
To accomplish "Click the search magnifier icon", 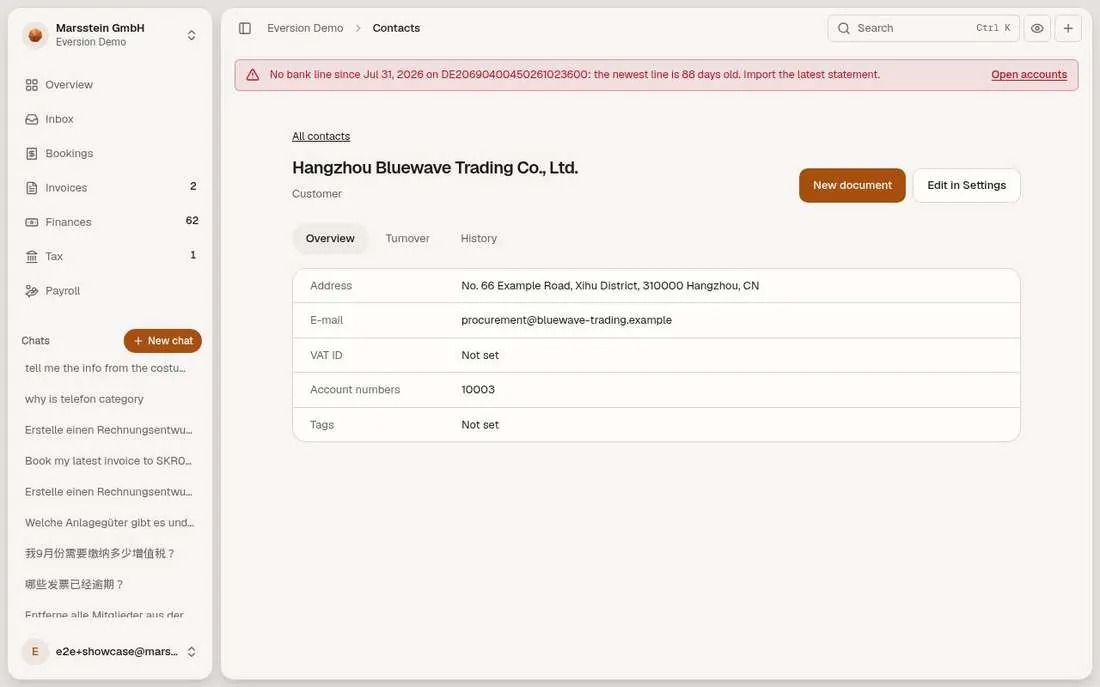I will (x=844, y=28).
